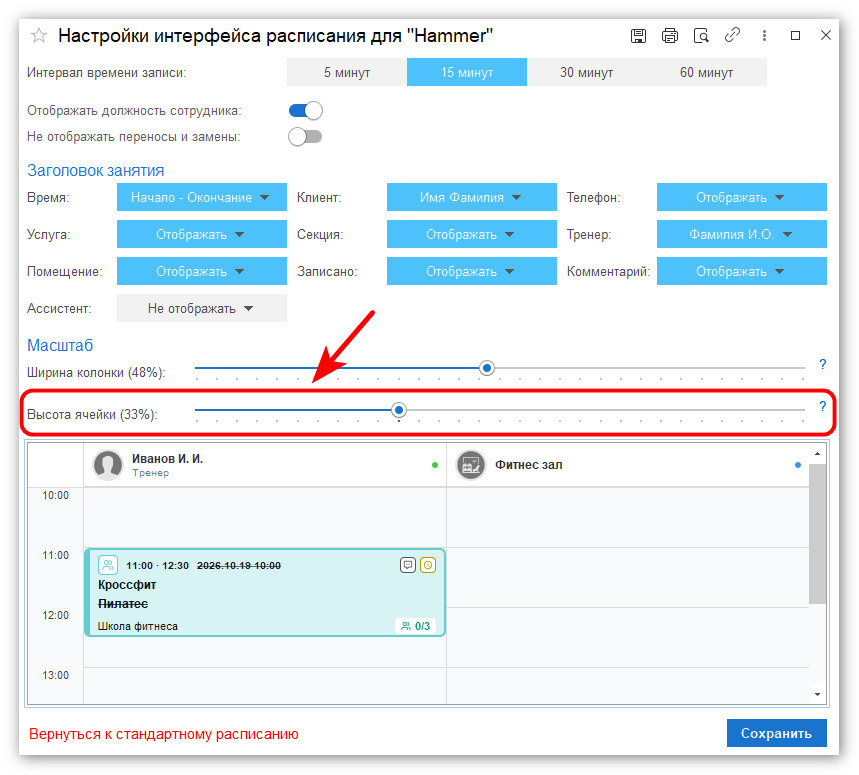Select the 60 минут interval
Viewport: 859px width, 775px height.
click(x=707, y=72)
